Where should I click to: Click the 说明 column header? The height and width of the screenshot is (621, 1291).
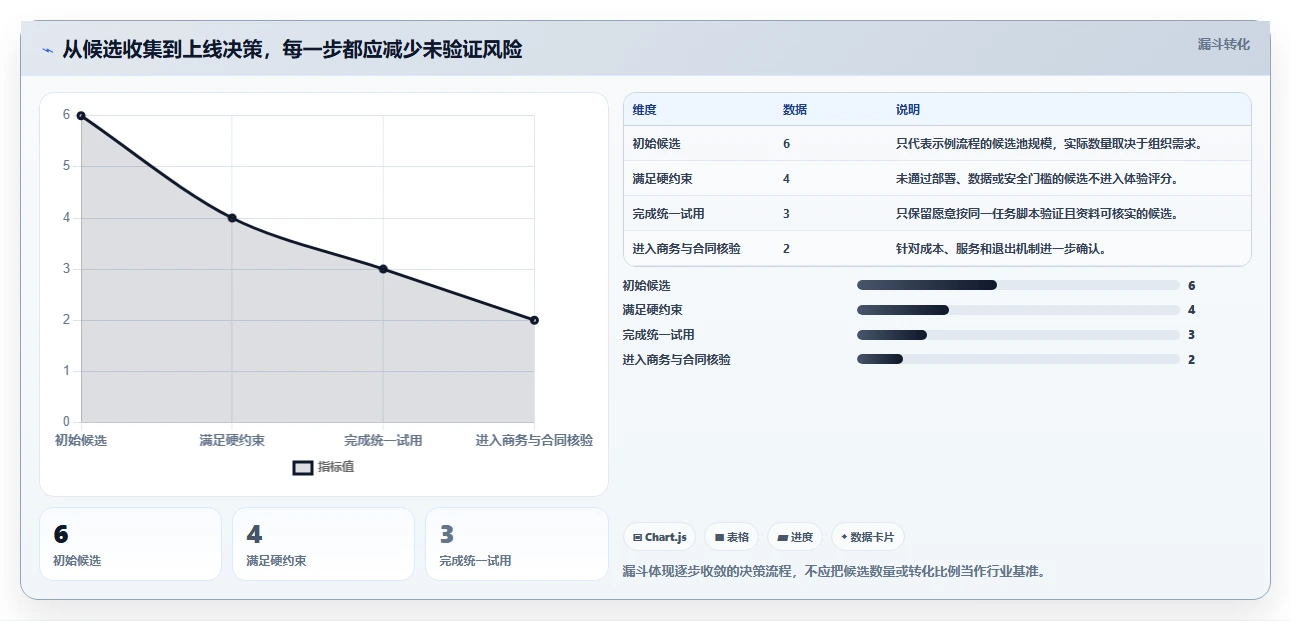coord(908,110)
